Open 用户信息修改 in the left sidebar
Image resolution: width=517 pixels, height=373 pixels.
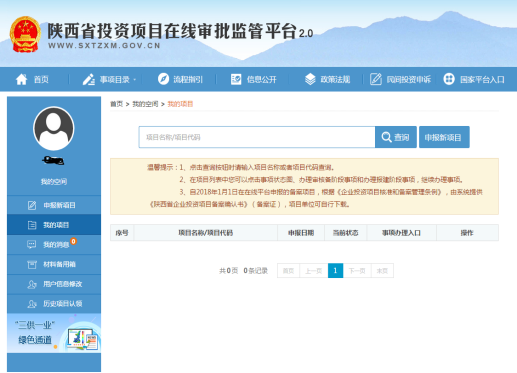click(54, 284)
